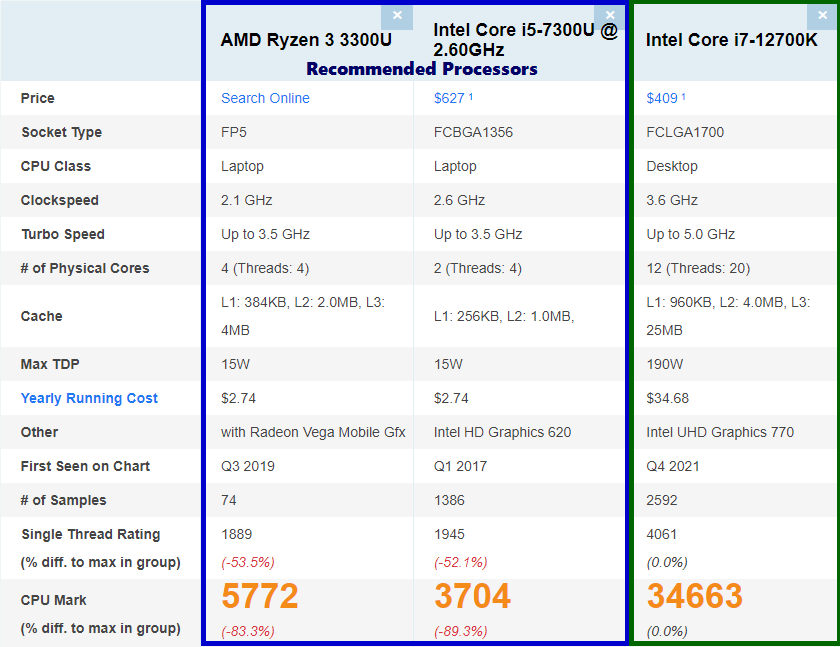Click the 34663 CPU Mark score
The width and height of the screenshot is (840, 647).
point(694,597)
